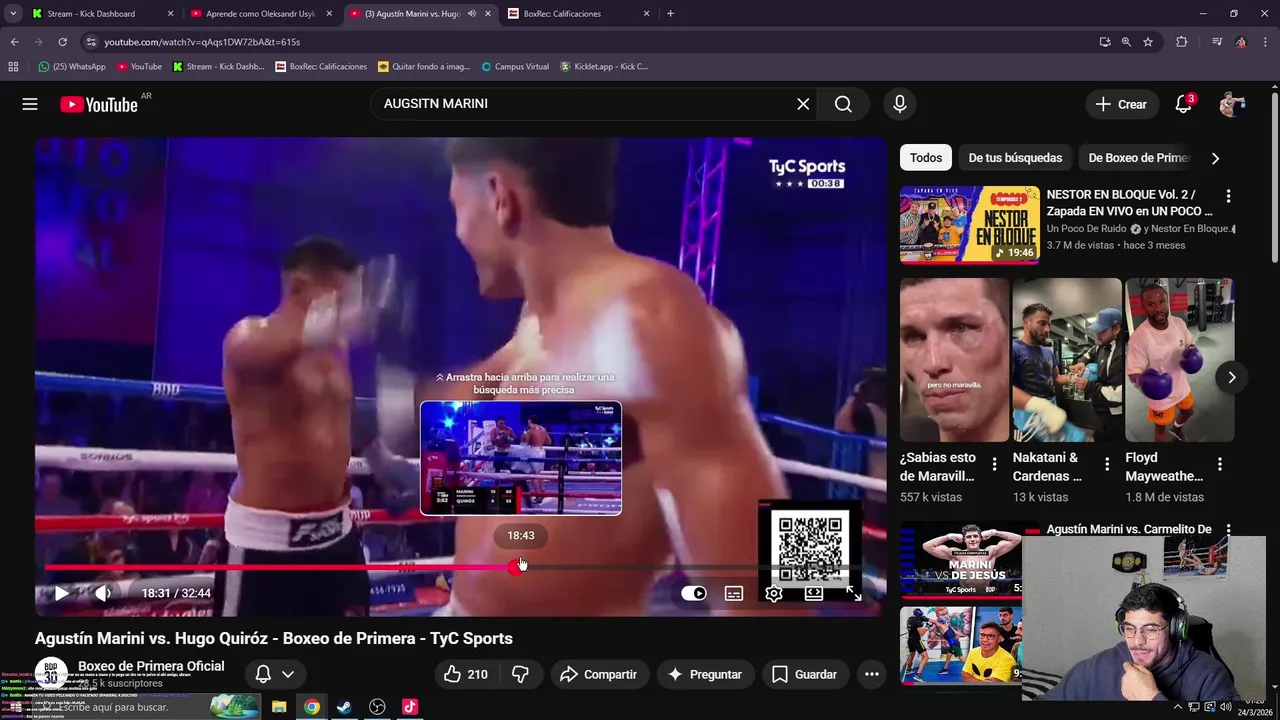The height and width of the screenshot is (720, 1280).
Task: Click the address bar URL
Action: click(x=202, y=42)
